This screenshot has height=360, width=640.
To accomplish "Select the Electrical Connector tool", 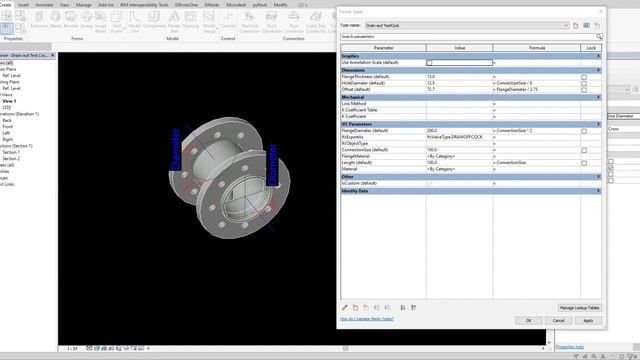I will (249, 22).
